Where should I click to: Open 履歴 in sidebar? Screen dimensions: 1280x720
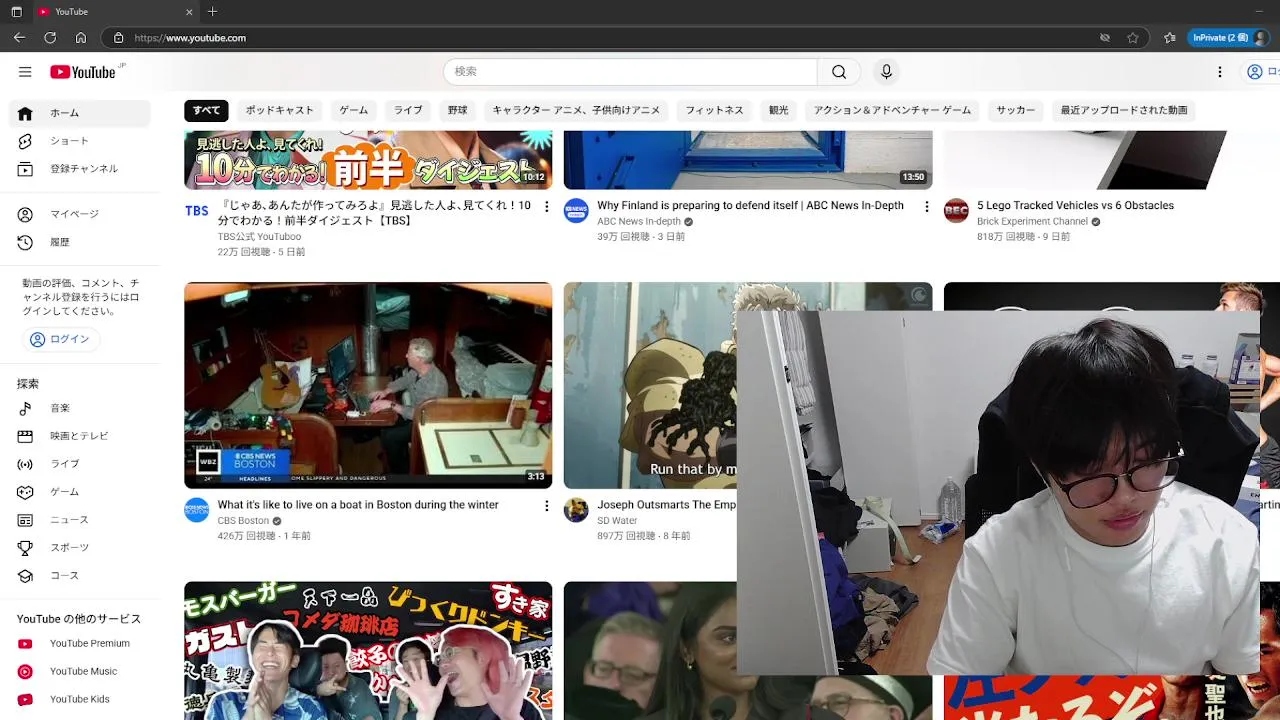[80, 242]
